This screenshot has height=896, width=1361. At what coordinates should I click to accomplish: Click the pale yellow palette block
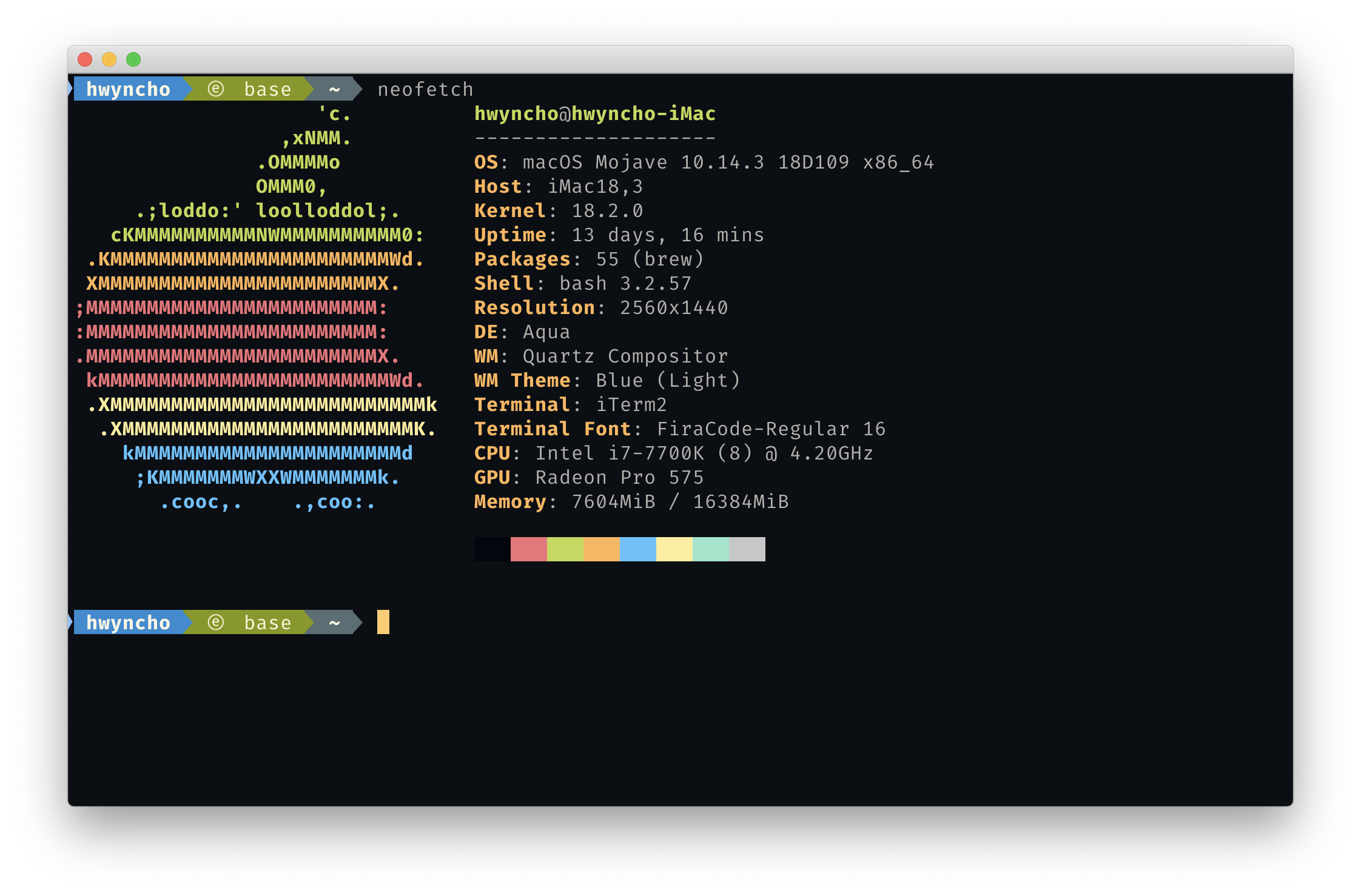tap(674, 549)
